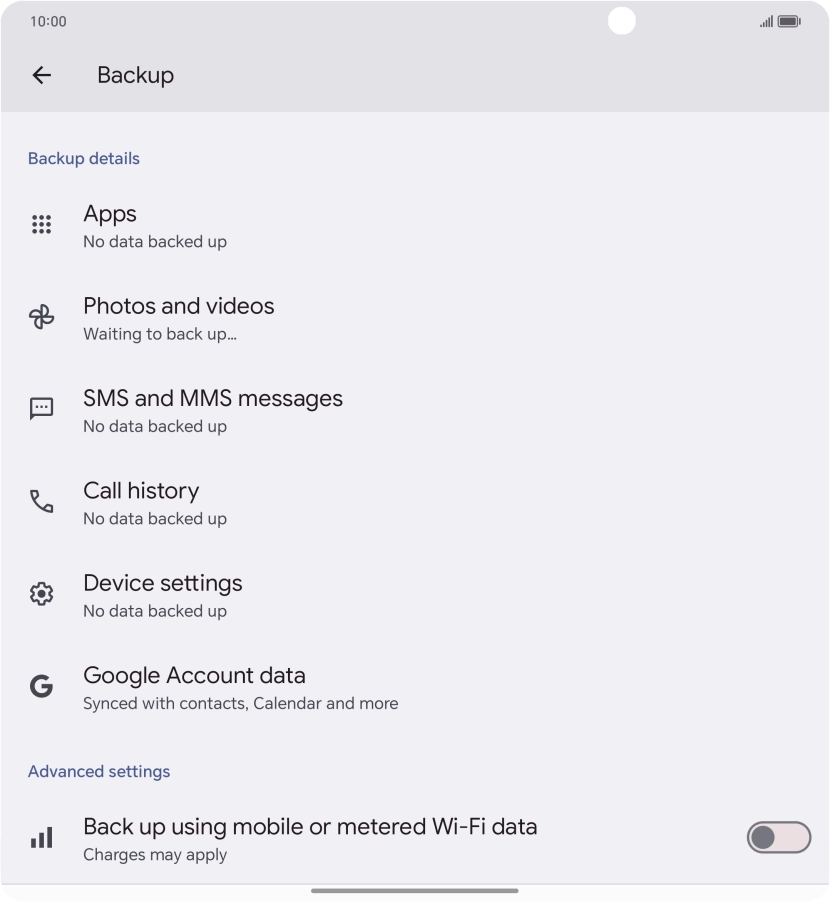The width and height of the screenshot is (830, 902).
Task: Click the Device settings gear icon
Action: (x=41, y=594)
